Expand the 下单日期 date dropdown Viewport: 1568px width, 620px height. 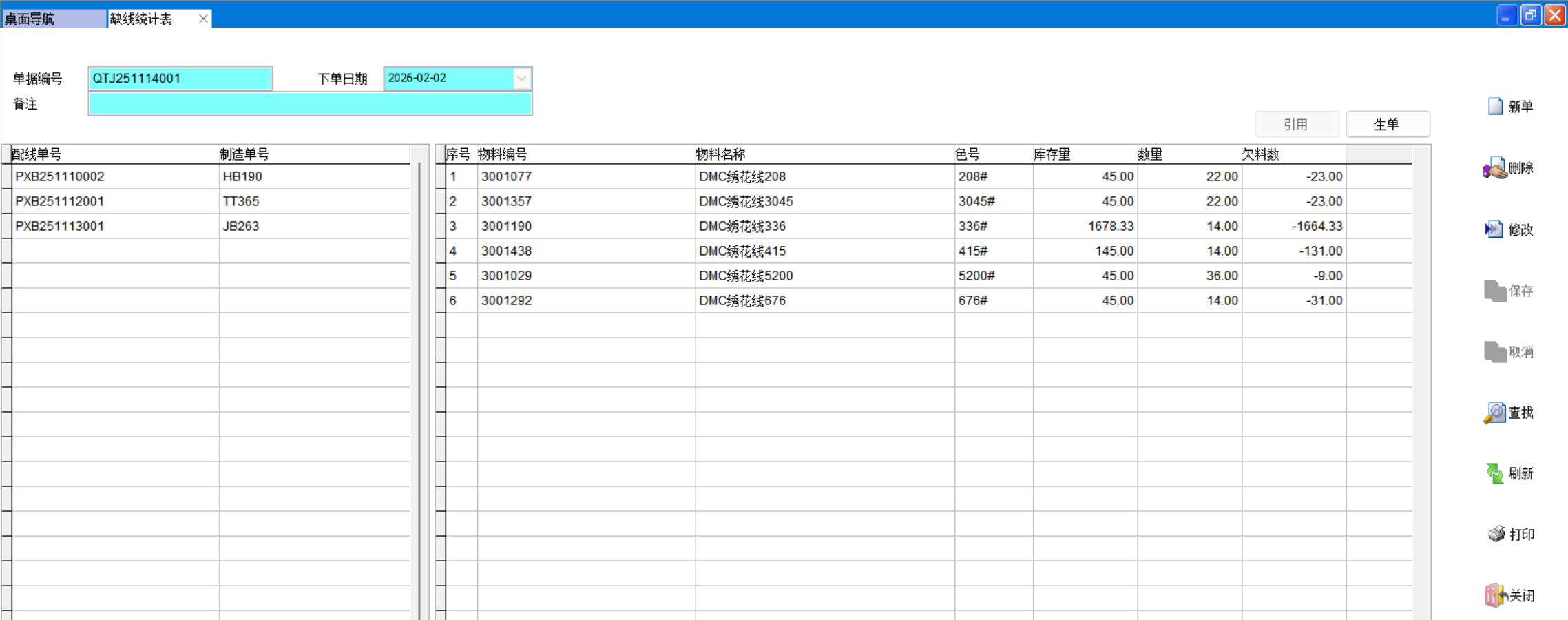(521, 79)
